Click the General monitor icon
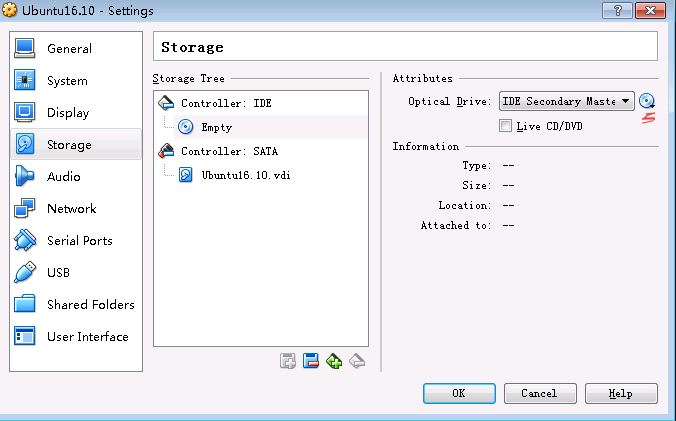Image resolution: width=676 pixels, height=421 pixels. click(x=25, y=48)
